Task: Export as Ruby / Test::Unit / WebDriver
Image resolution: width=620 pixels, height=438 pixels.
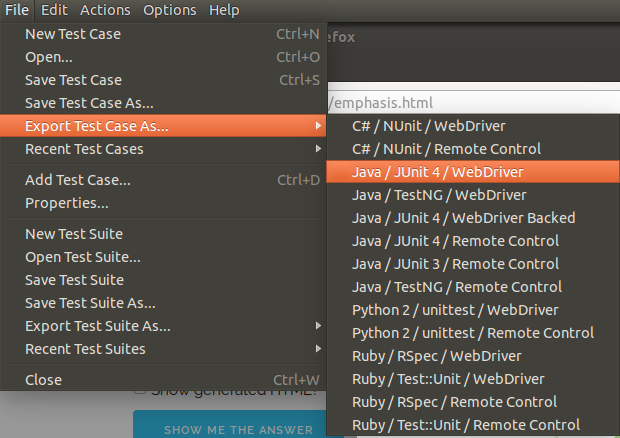Action: [473, 378]
